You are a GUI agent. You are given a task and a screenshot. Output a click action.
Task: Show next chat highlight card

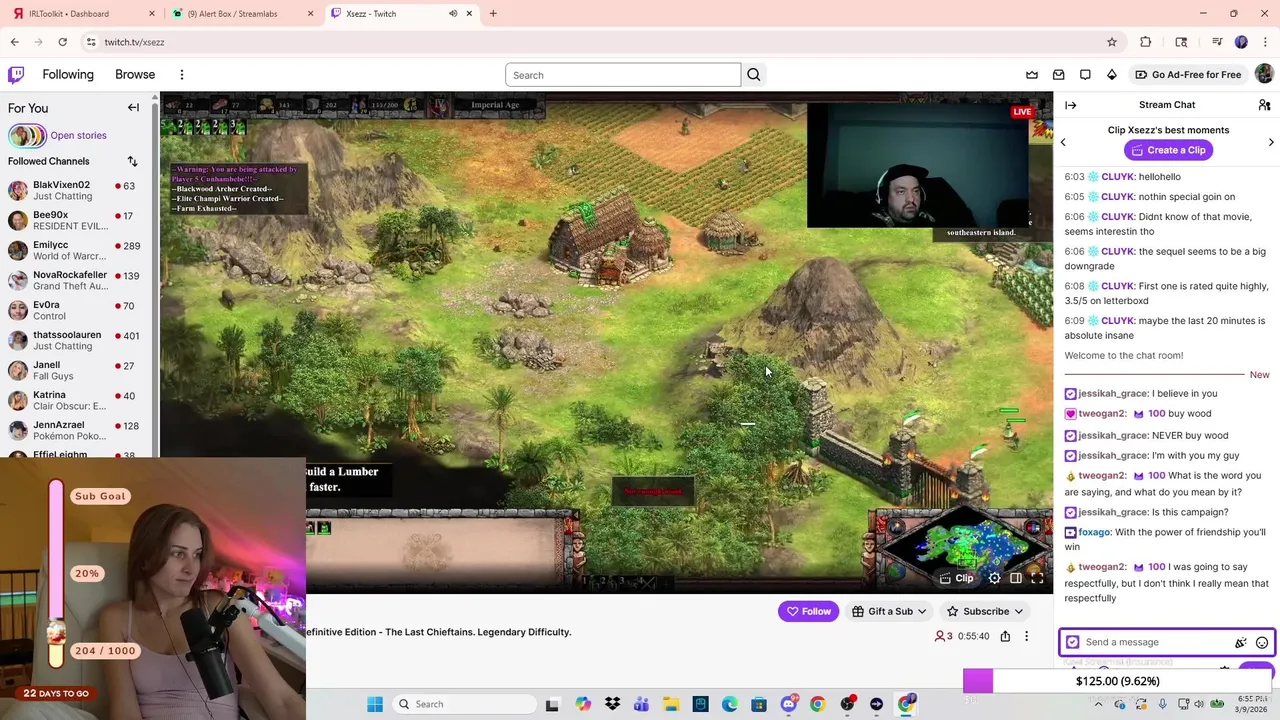[x=1271, y=142]
